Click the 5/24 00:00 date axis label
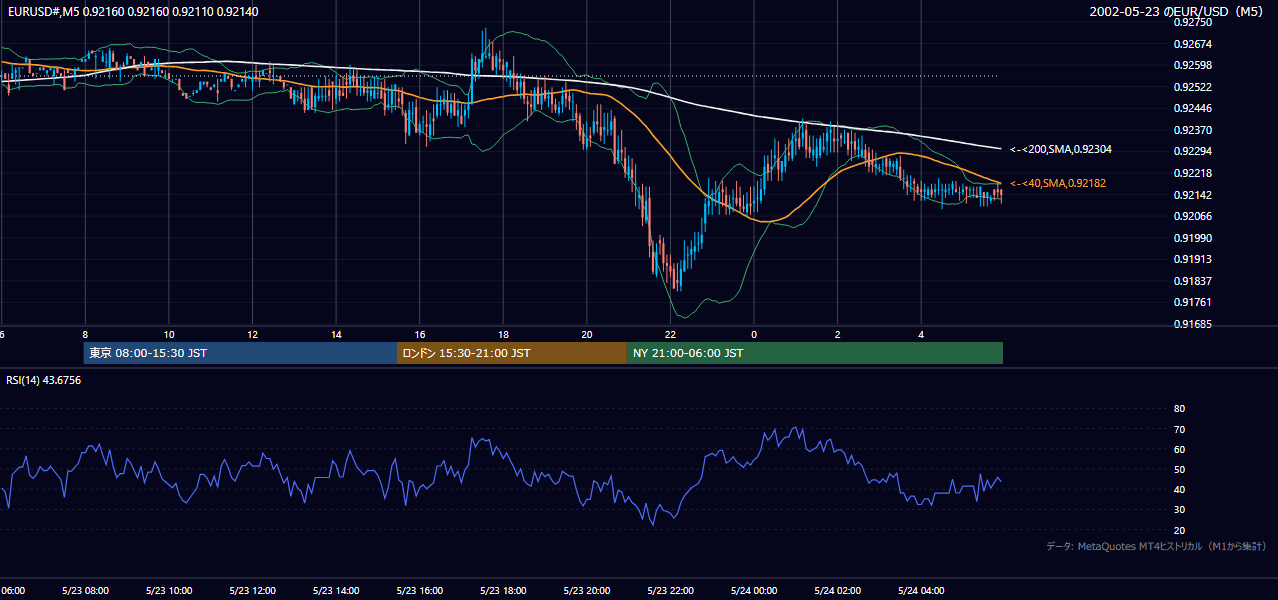This screenshot has height=600, width=1278. (x=754, y=590)
